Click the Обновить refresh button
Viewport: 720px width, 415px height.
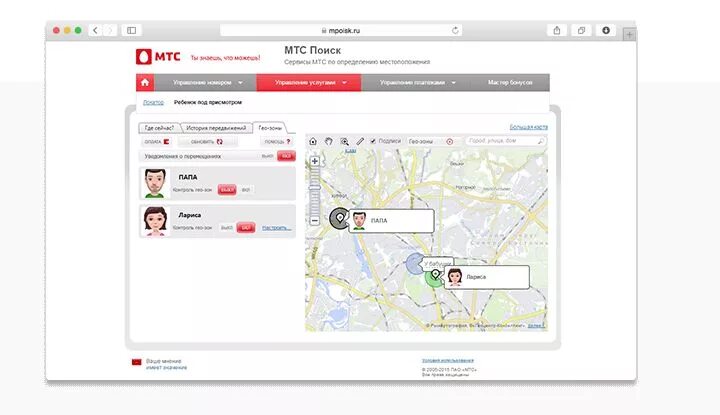point(207,141)
